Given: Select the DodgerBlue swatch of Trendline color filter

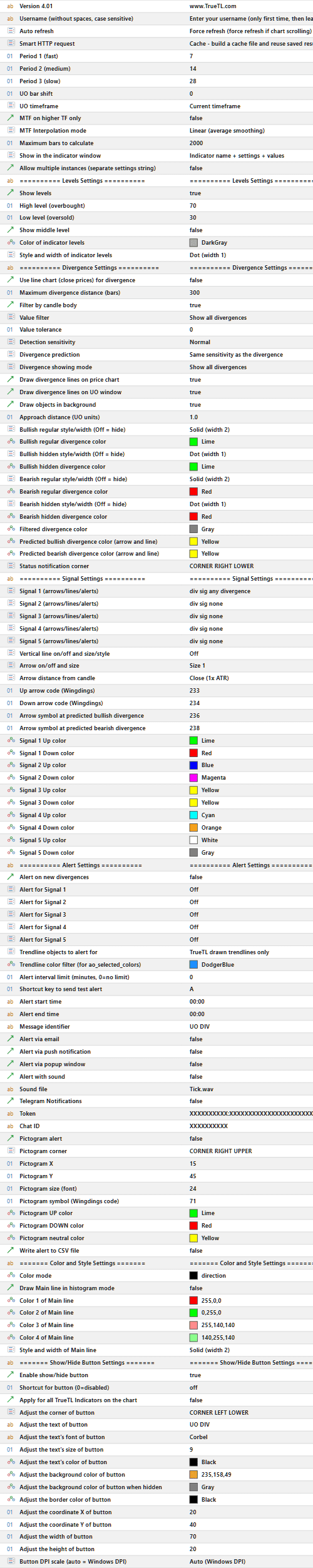Looking at the screenshot, I should tap(193, 965).
